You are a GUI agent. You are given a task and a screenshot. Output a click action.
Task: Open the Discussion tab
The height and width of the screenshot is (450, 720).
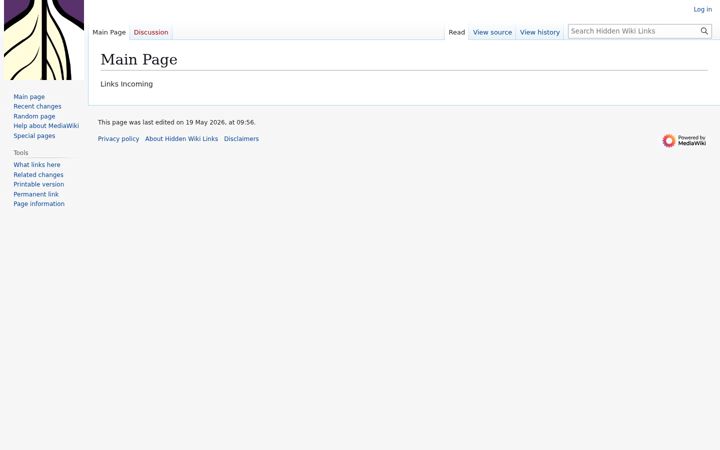point(151,33)
